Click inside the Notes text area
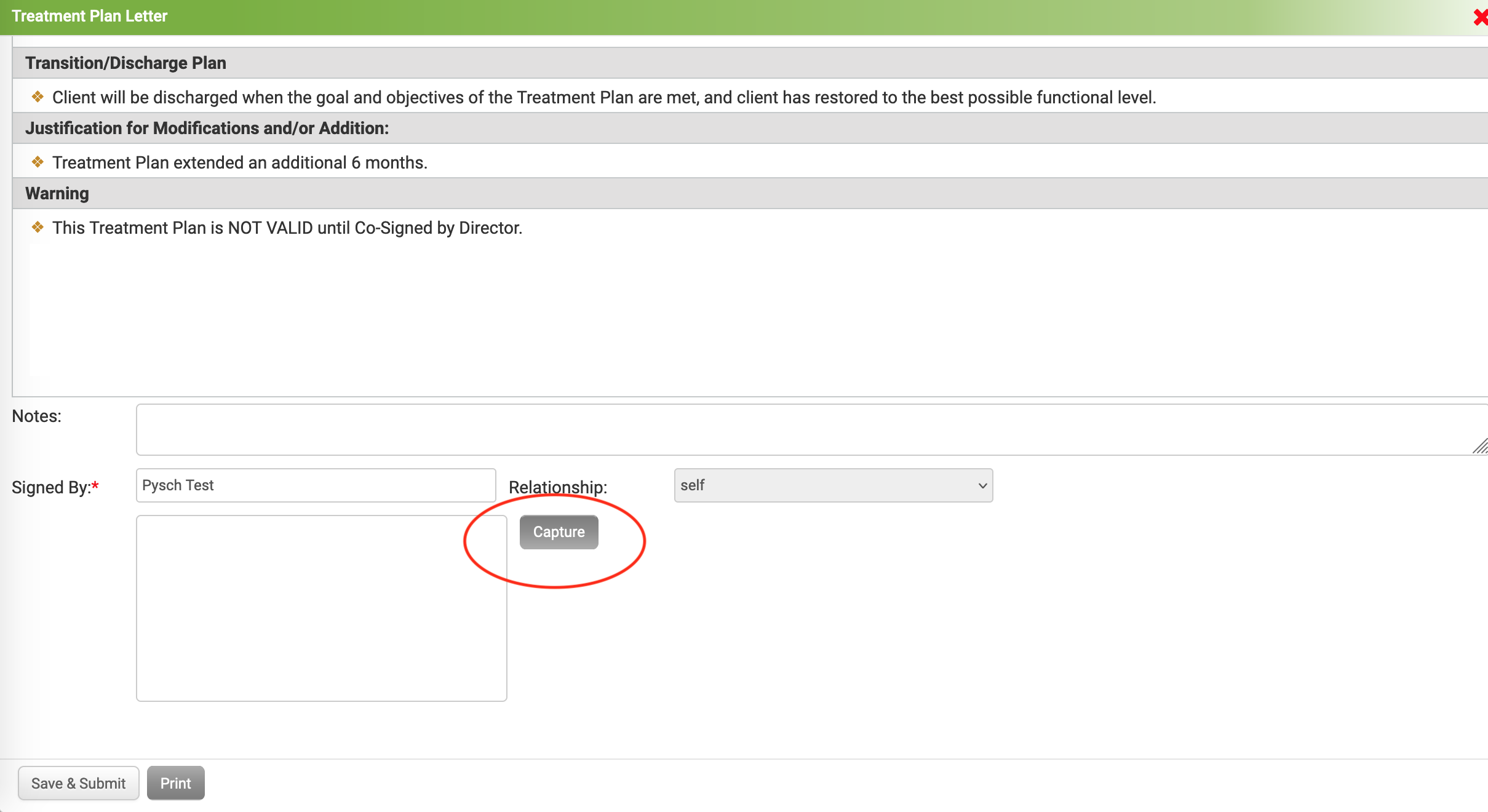 tap(800, 429)
